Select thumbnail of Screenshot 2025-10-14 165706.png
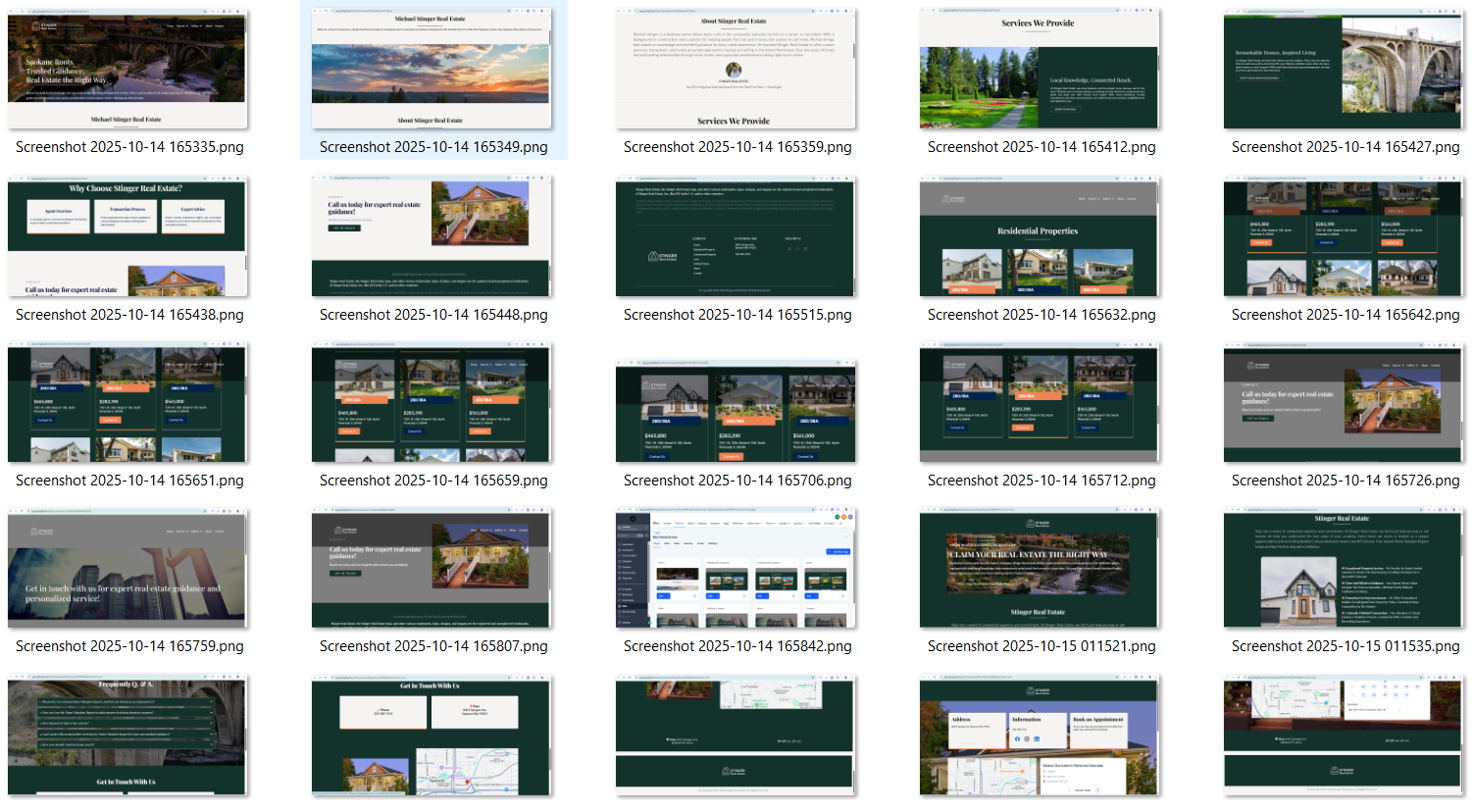The image size is (1474, 812). coord(736,411)
